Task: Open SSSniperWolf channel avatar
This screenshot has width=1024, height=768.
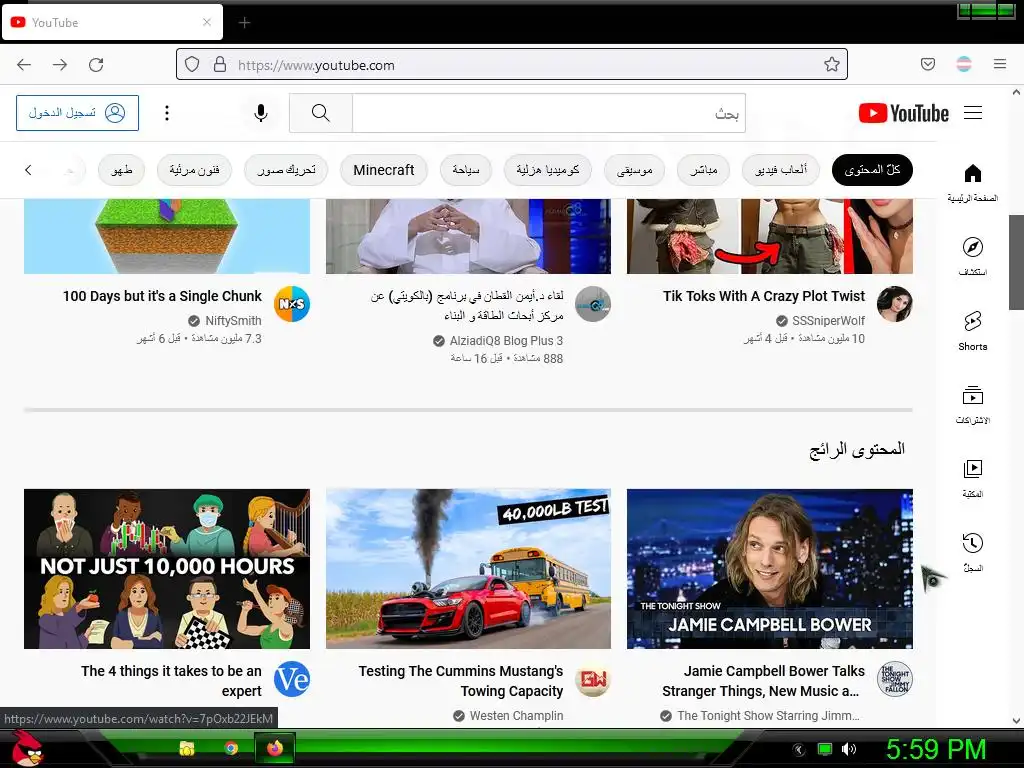Action: [894, 304]
